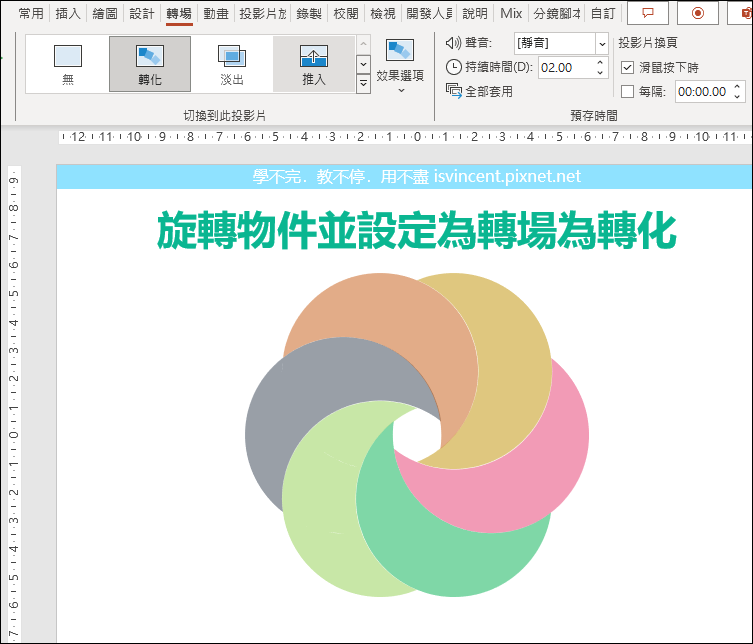Open the 插入 tab
The height and width of the screenshot is (644, 753).
[x=68, y=13]
